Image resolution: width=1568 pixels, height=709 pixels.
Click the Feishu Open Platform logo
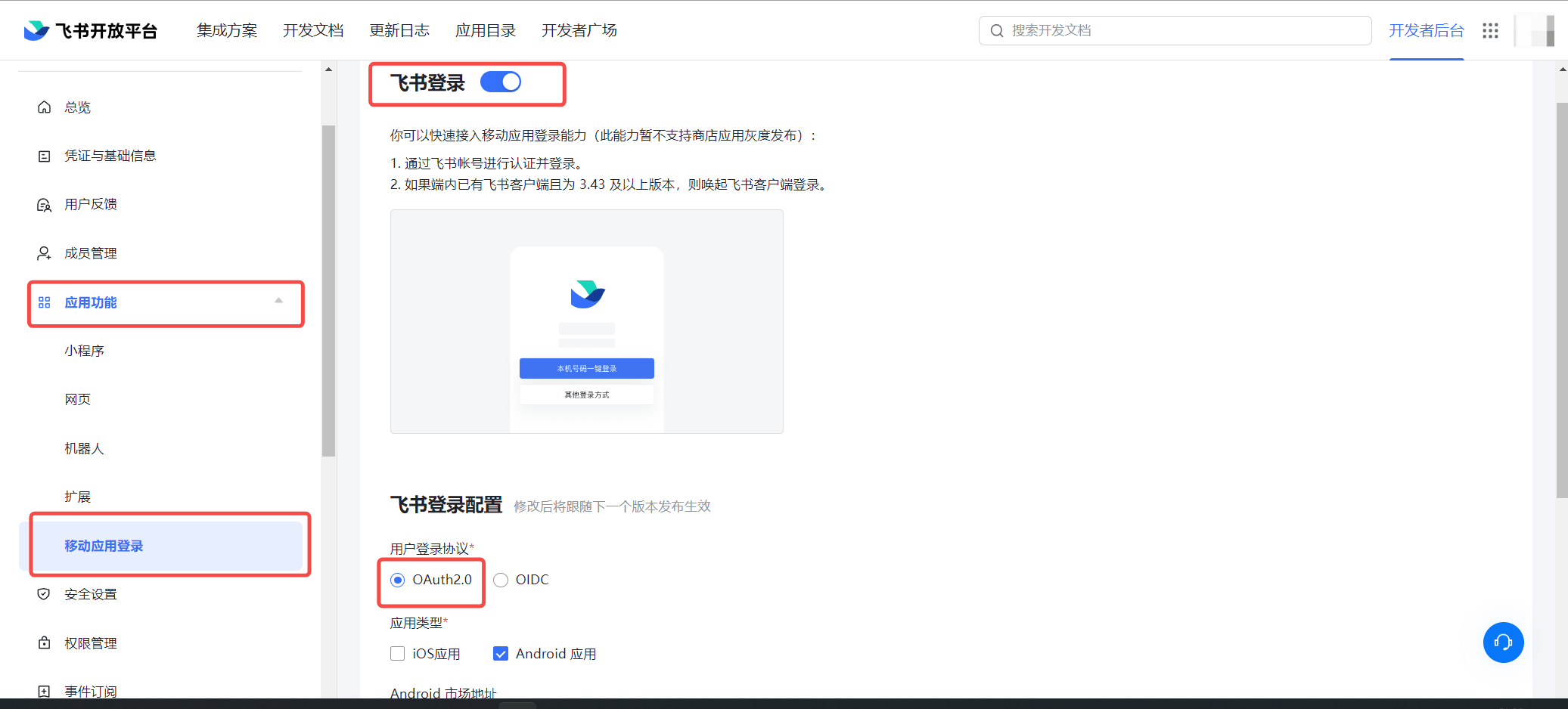(x=91, y=31)
